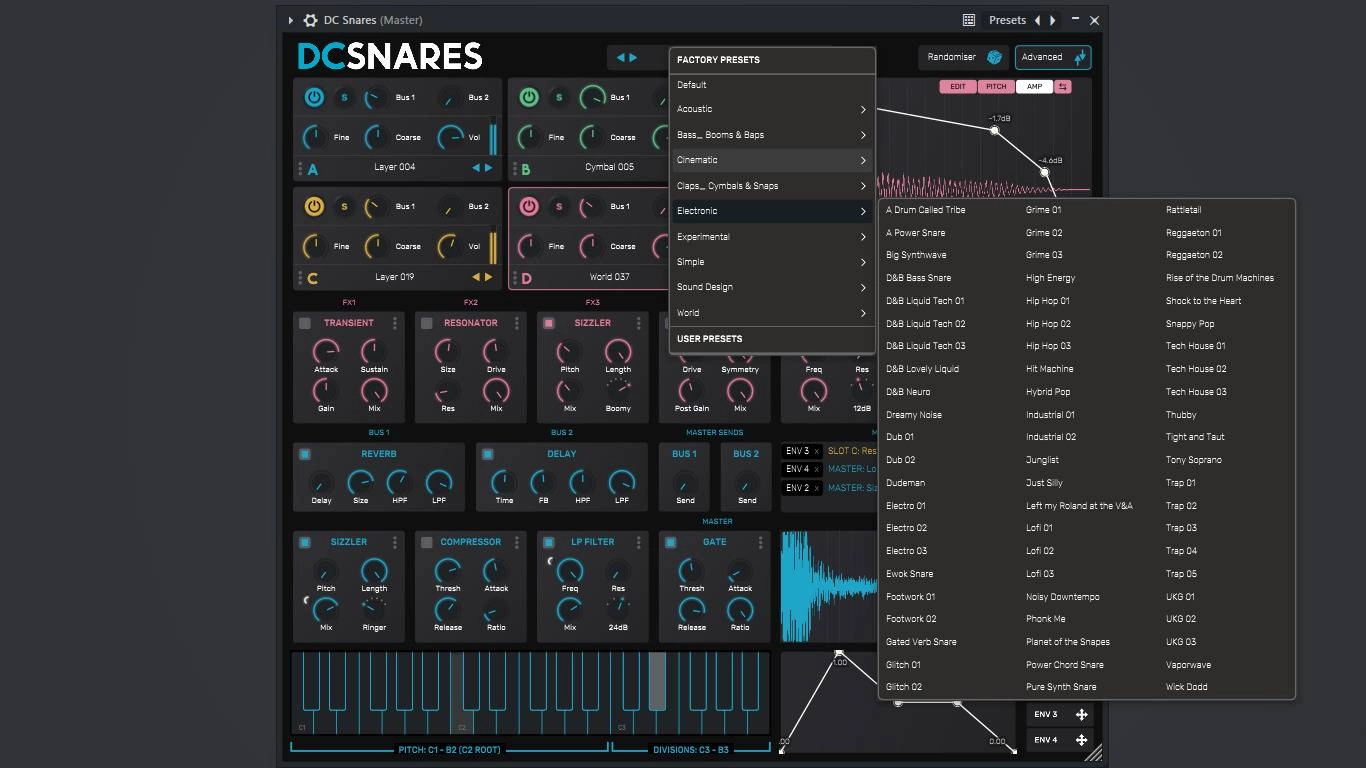Image resolution: width=1366 pixels, height=768 pixels.
Task: Adjust the Reverb Size knob
Action: pyautogui.click(x=360, y=483)
